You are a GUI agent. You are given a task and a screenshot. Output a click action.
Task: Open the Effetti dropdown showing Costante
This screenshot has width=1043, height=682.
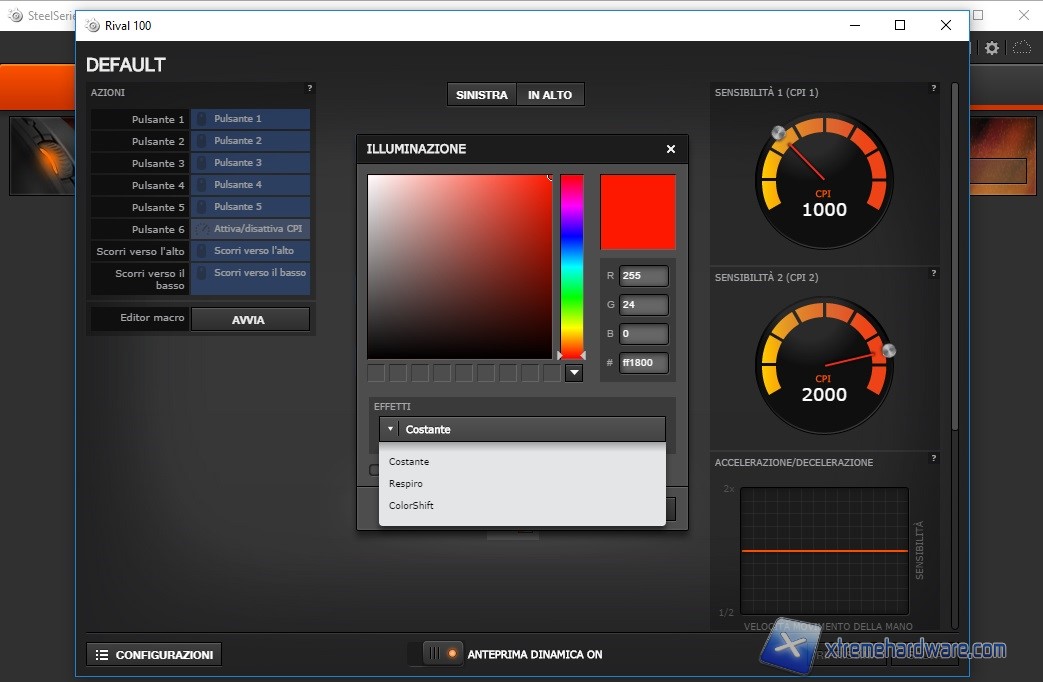522,429
